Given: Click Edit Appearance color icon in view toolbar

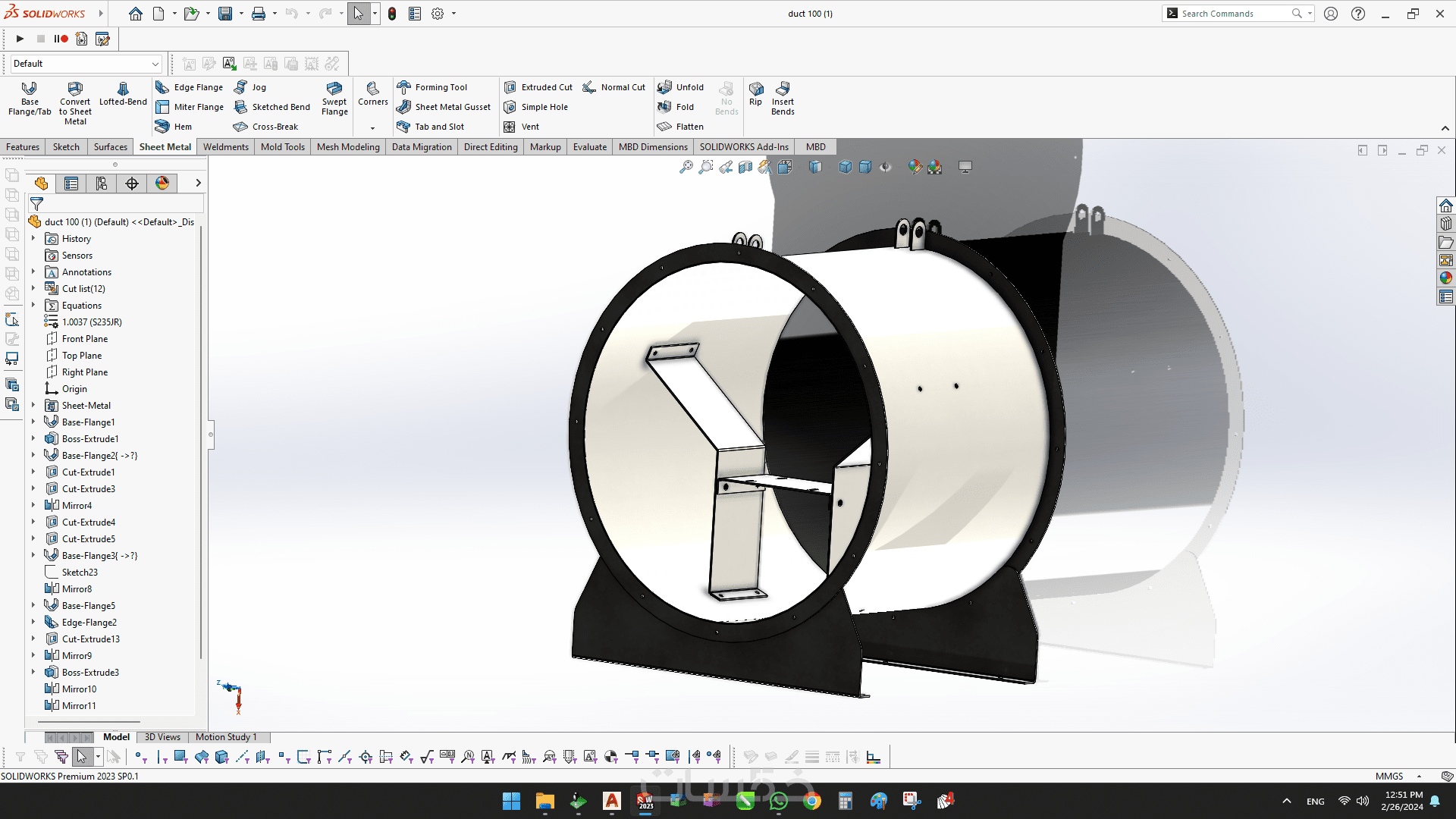Looking at the screenshot, I should pos(915,167).
